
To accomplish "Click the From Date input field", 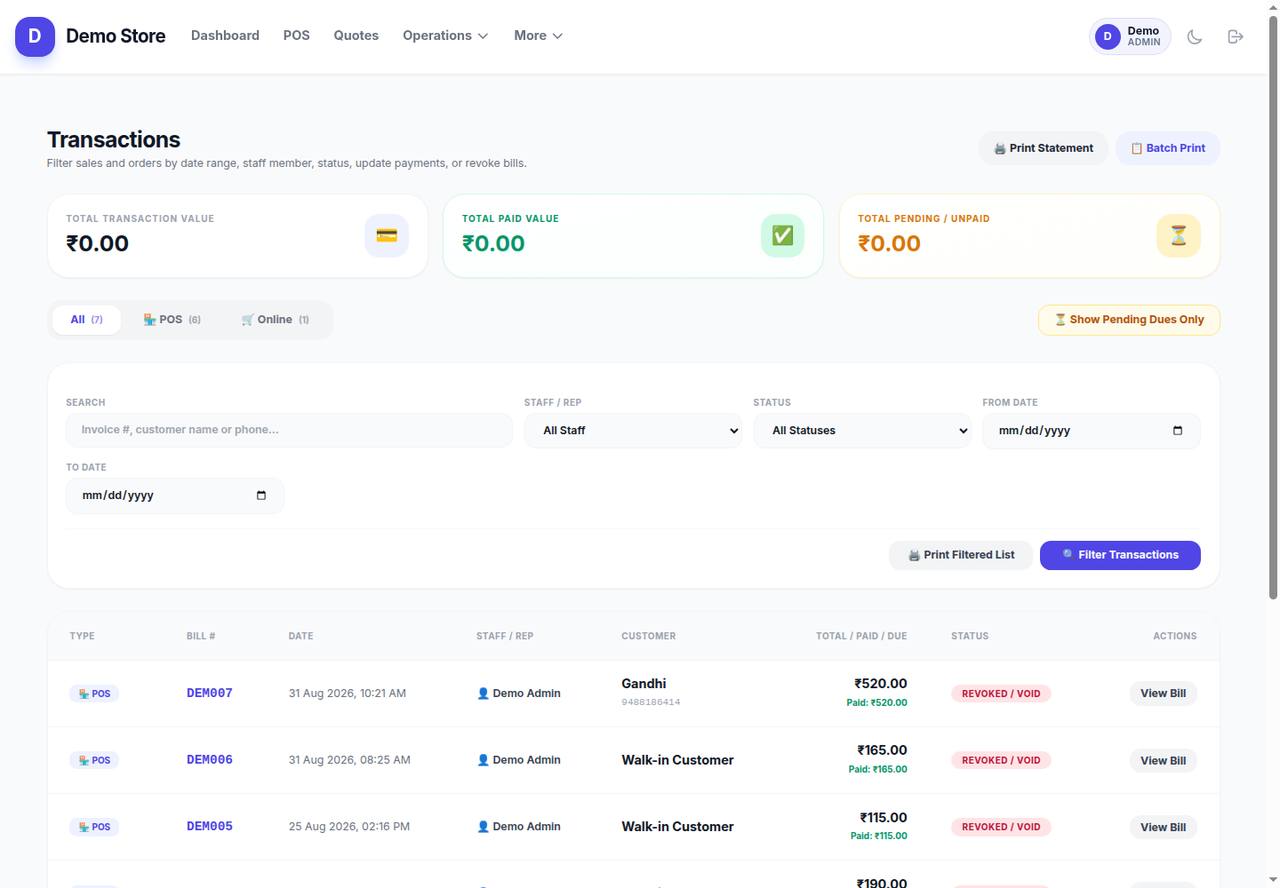I will click(1091, 431).
